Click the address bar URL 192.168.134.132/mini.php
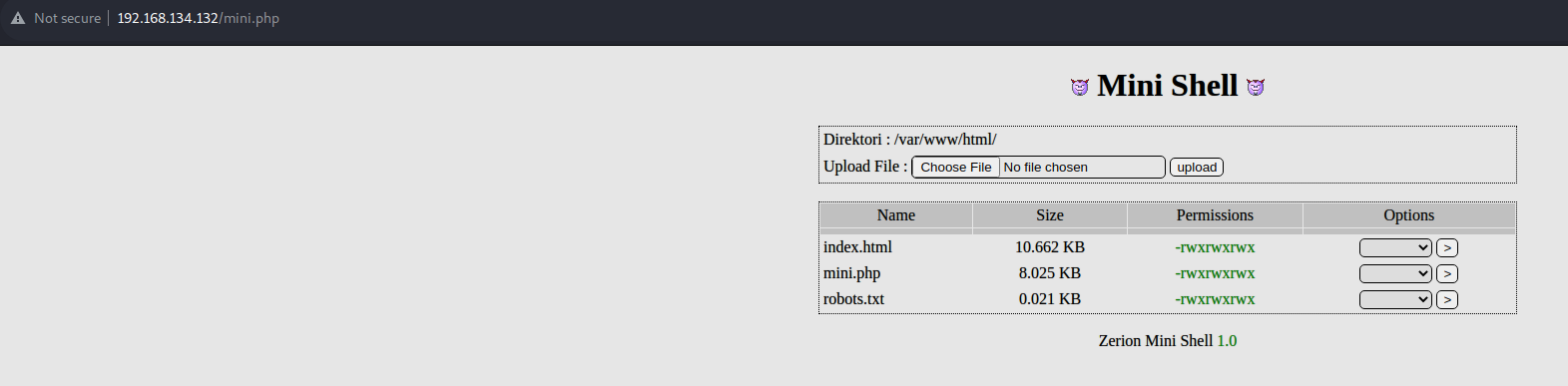 (198, 18)
